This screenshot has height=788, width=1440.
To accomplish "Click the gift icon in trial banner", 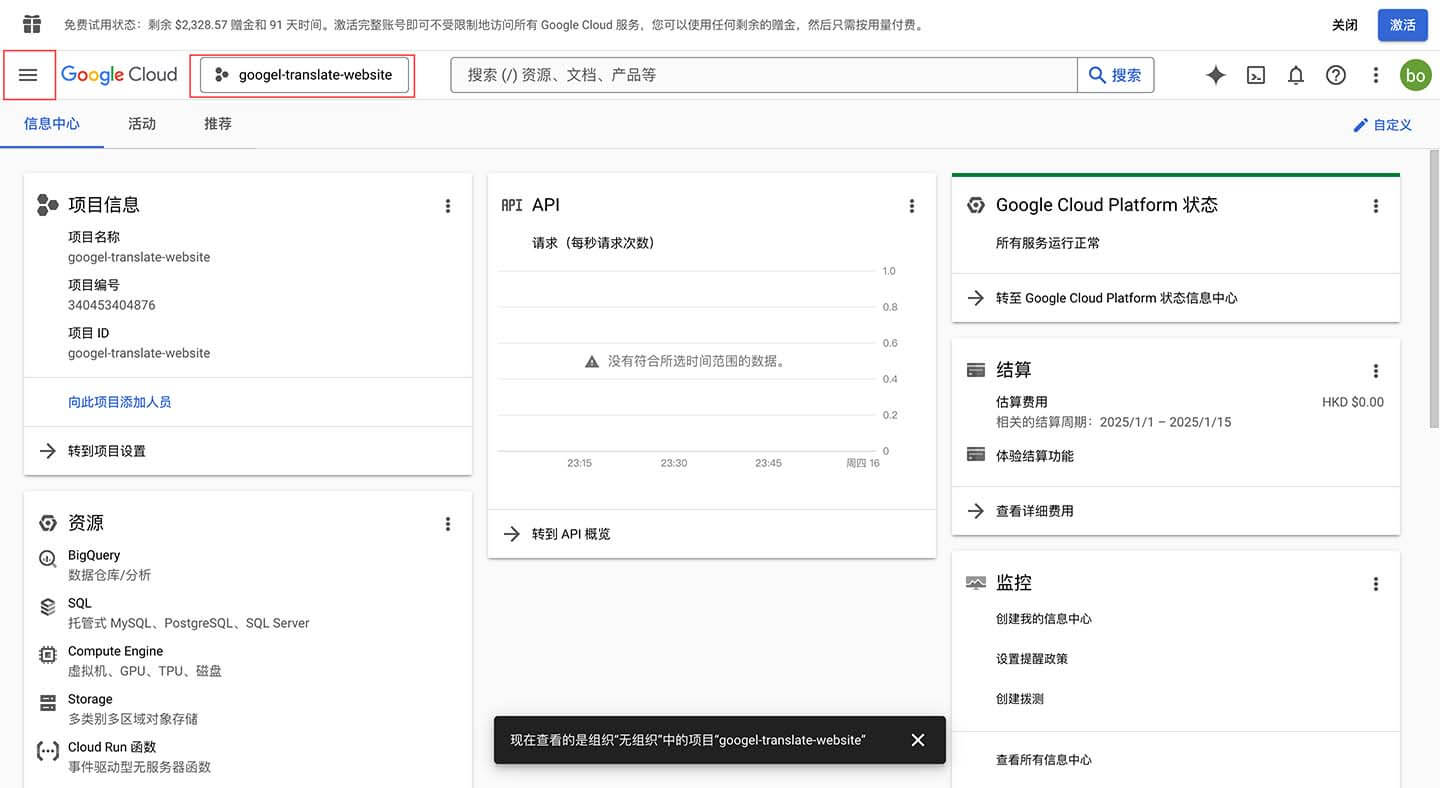I will [x=32, y=24].
